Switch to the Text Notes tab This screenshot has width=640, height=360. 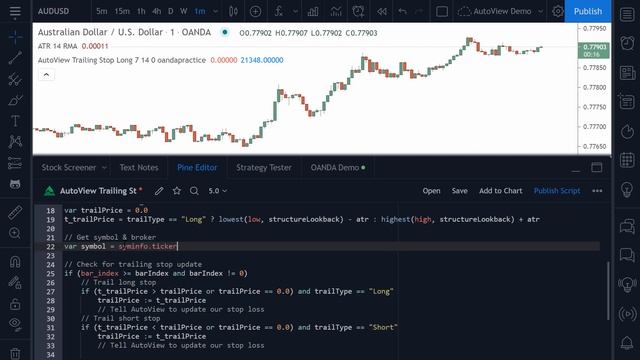click(139, 168)
